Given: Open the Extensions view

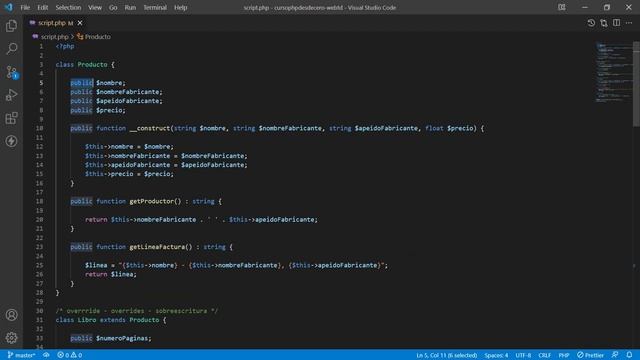Looking at the screenshot, I should [11, 118].
